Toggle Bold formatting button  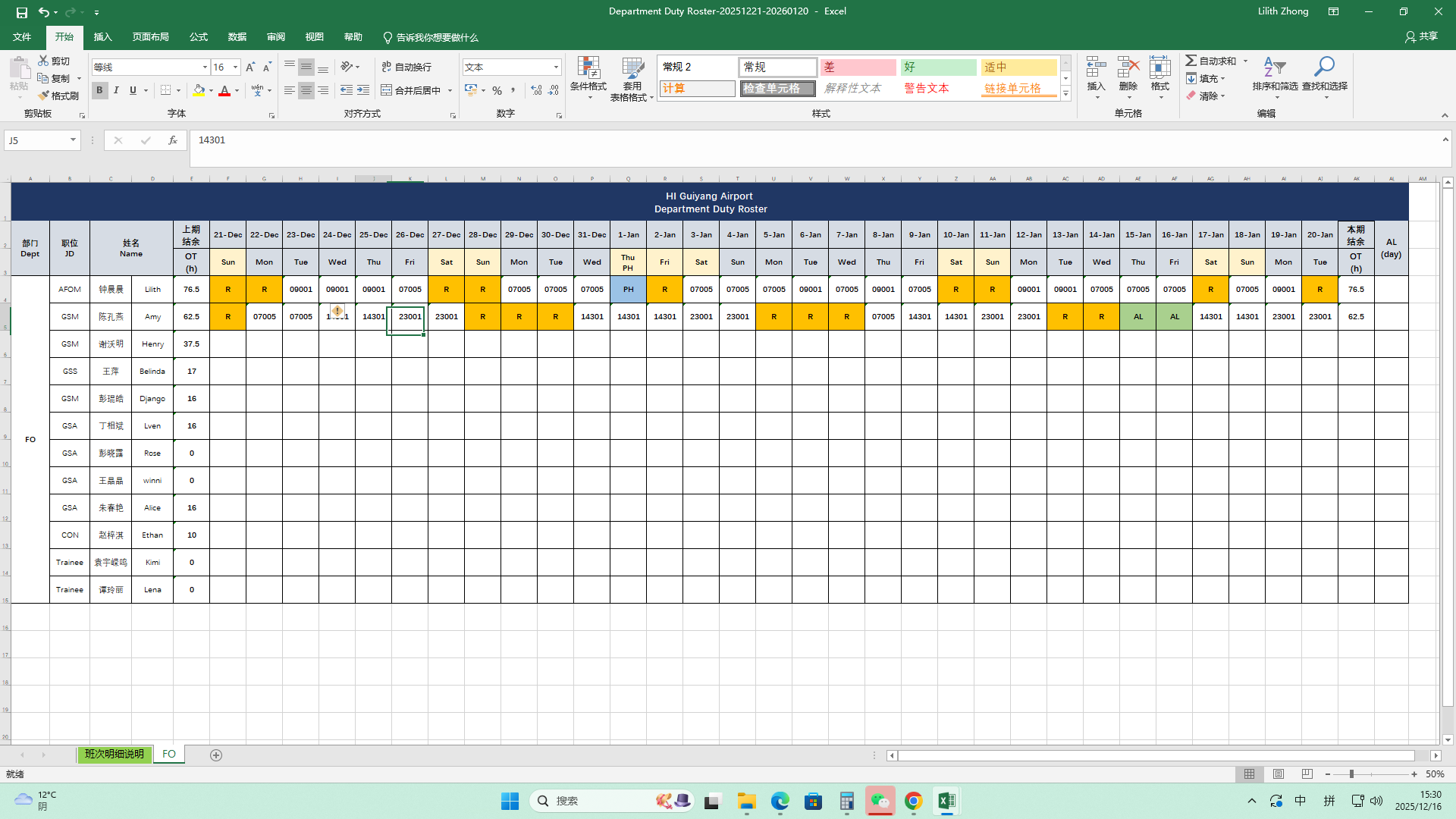(99, 90)
